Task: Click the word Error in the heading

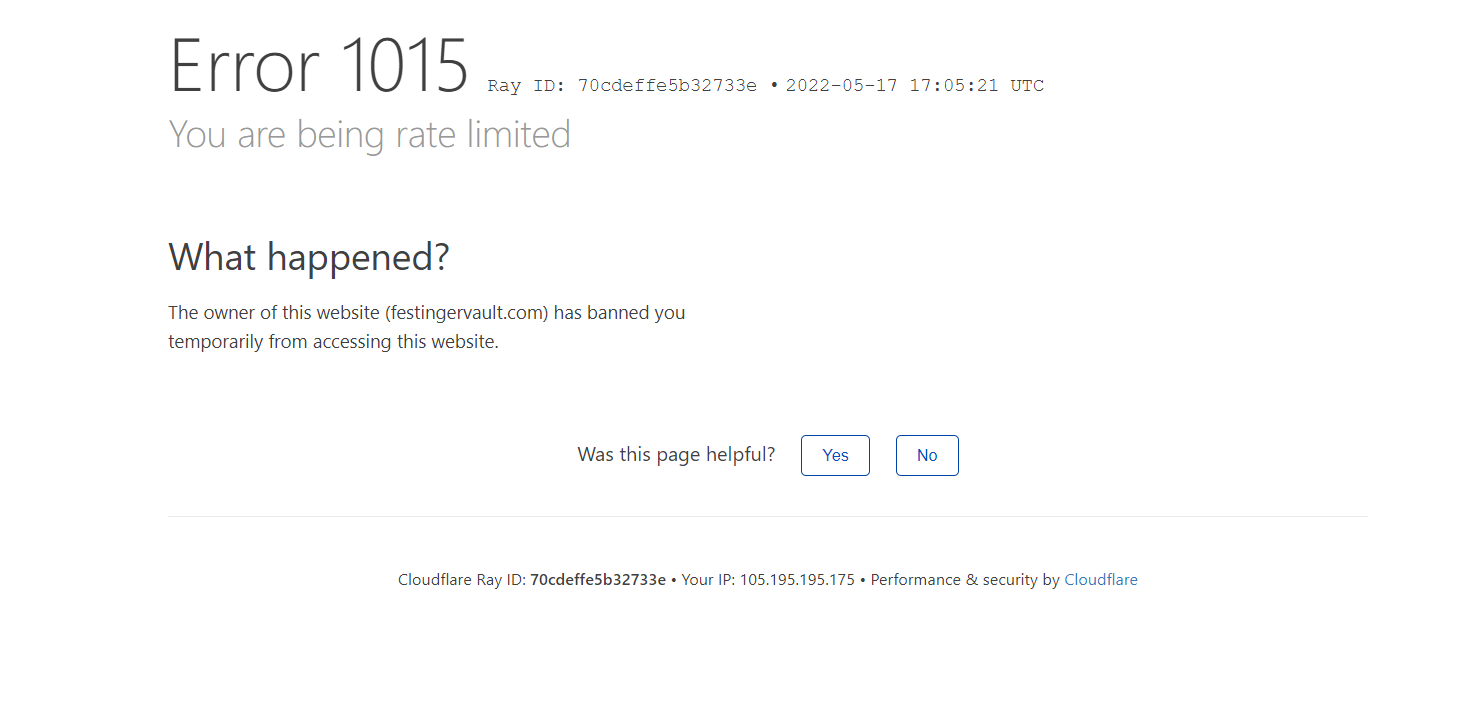Action: [x=245, y=67]
